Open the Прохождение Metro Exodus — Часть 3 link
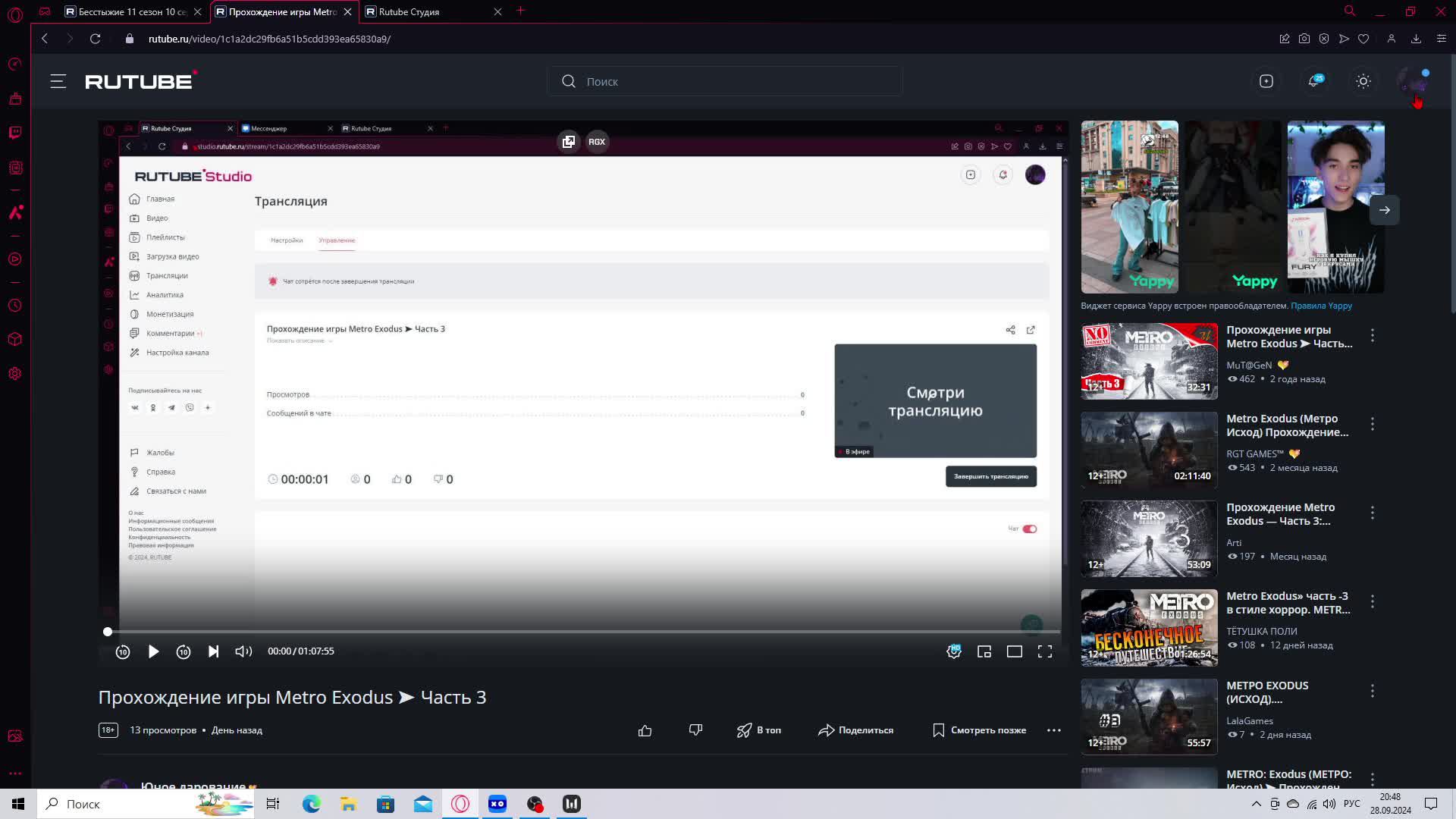 (1280, 514)
